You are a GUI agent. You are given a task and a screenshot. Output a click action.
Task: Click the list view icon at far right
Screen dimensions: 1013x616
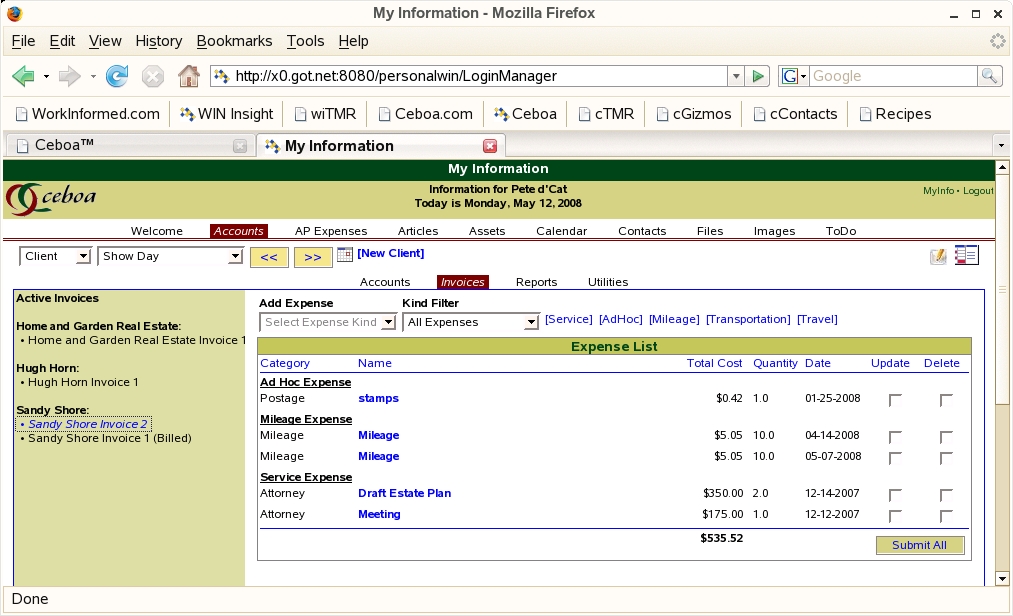(x=966, y=255)
